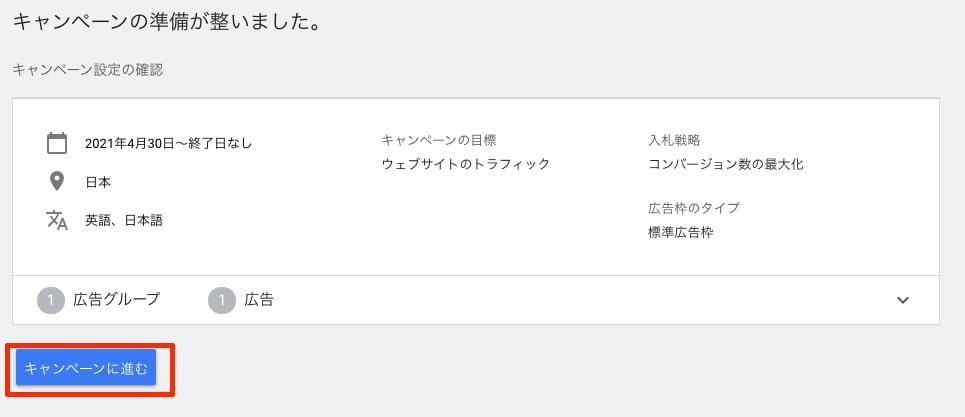Click the 入札戦略 label

(x=674, y=140)
